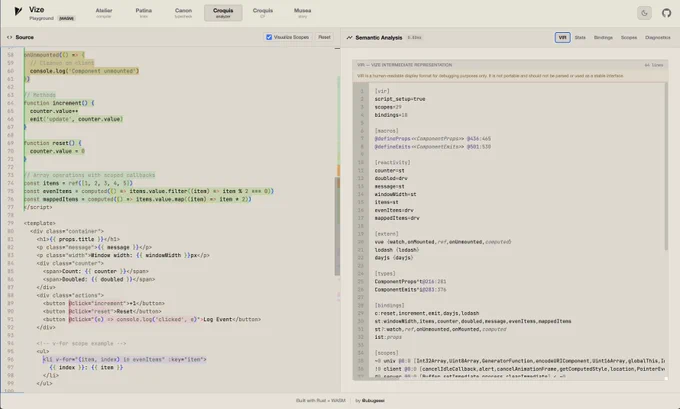Select the active Croquis analyzer tab

point(223,13)
